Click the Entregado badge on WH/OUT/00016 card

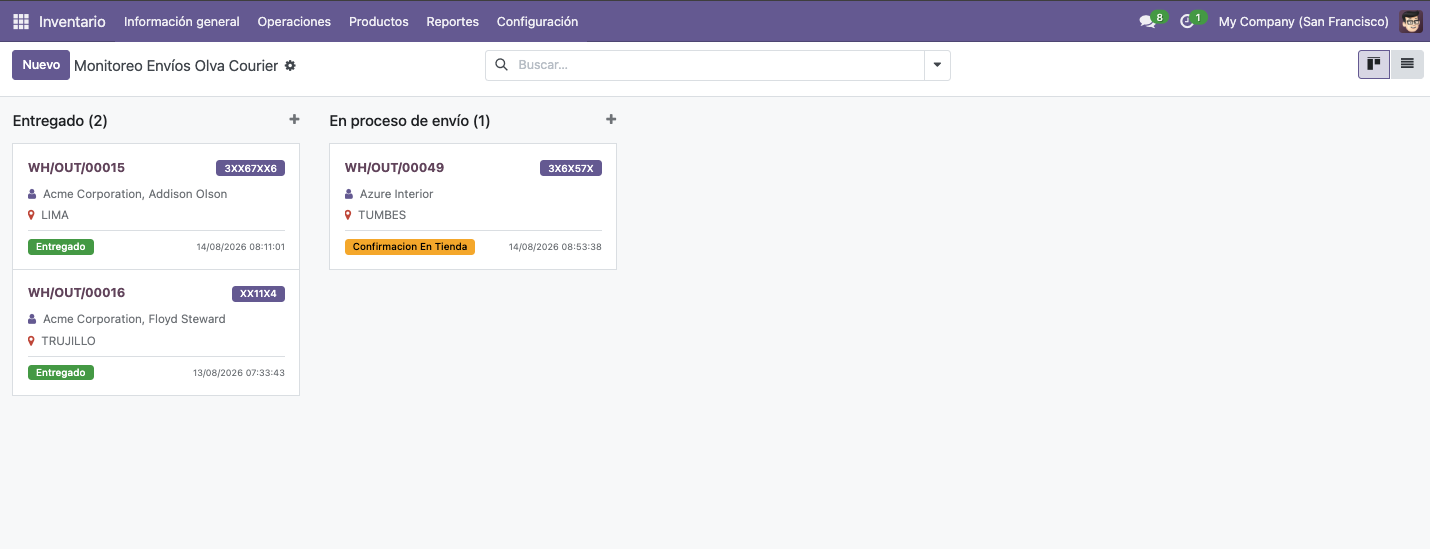pos(61,372)
